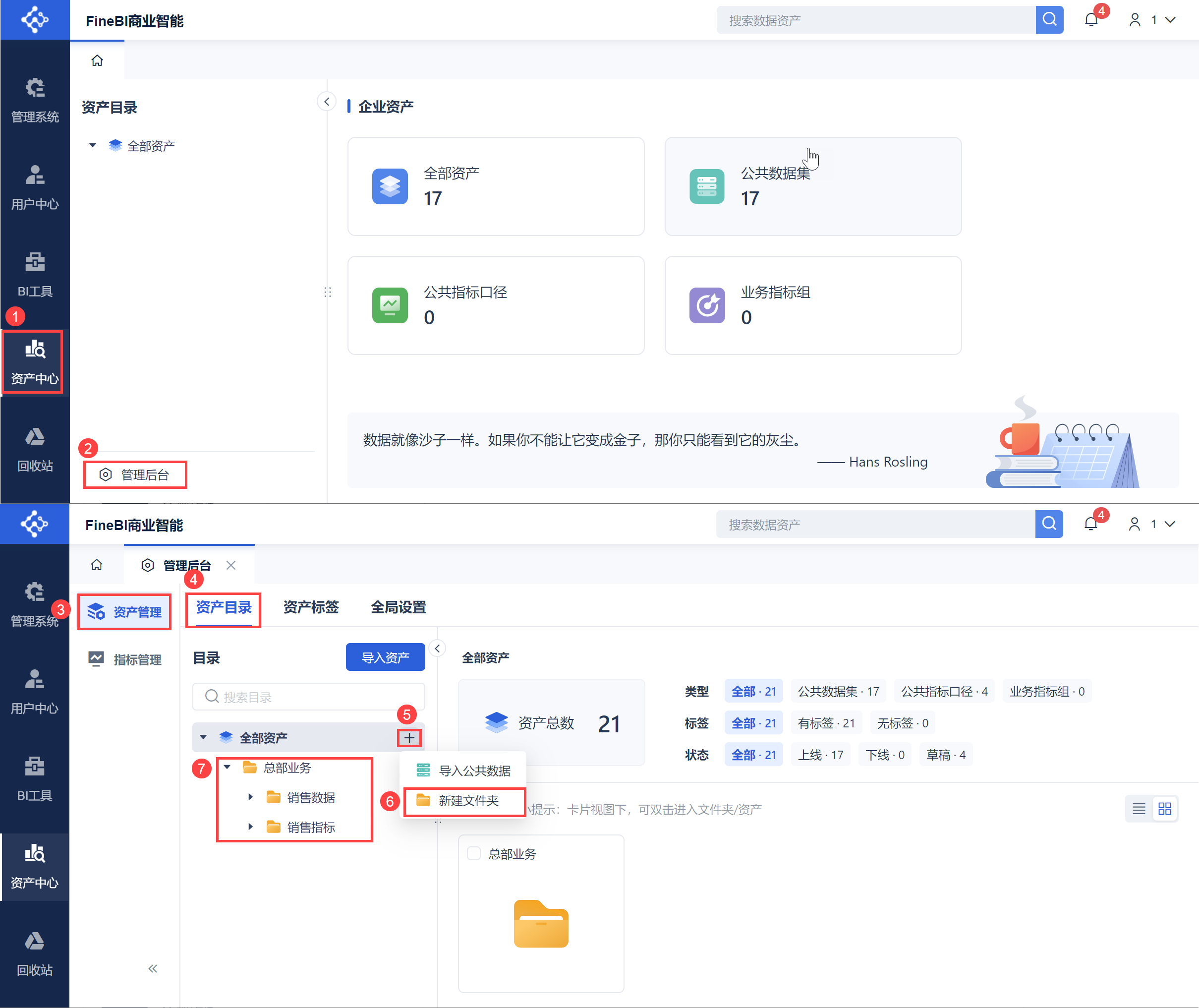This screenshot has height=1008, width=1199.
Task: Open 回收站 in the 企业资产 homepage sidebar
Action: pos(35,450)
